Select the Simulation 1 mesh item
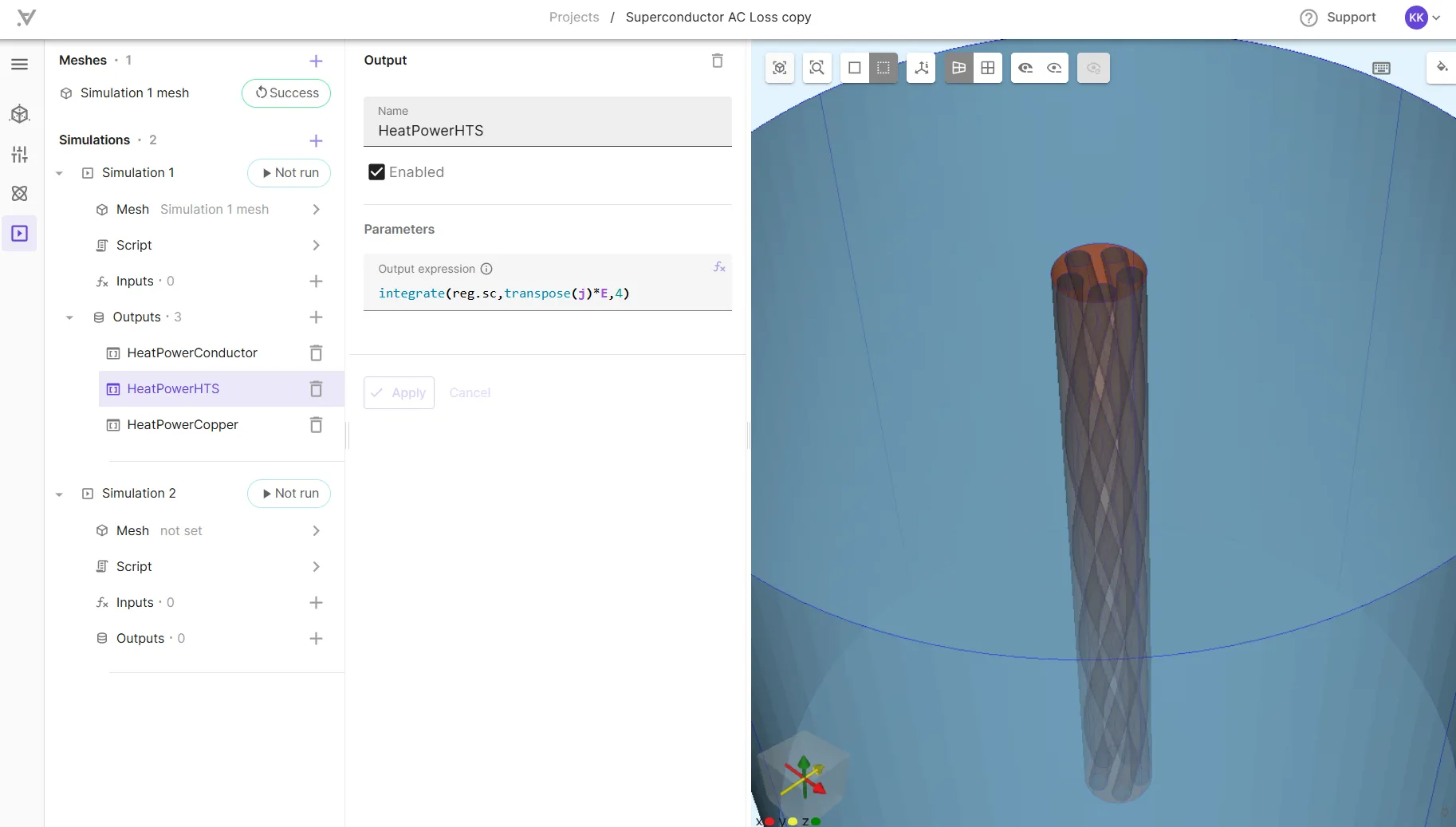This screenshot has width=1456, height=827. pyautogui.click(x=135, y=93)
